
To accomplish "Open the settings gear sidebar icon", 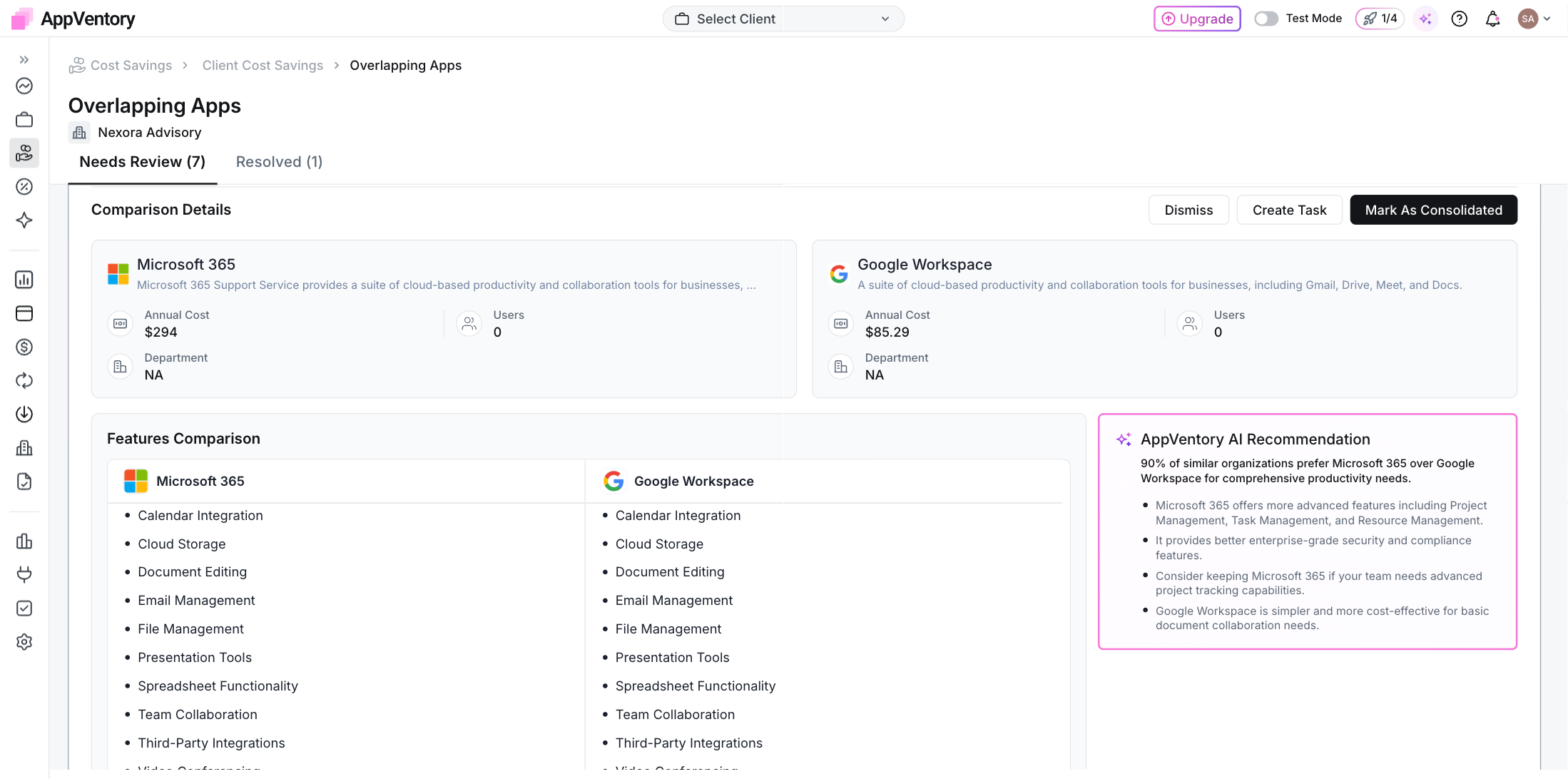I will coord(24,642).
